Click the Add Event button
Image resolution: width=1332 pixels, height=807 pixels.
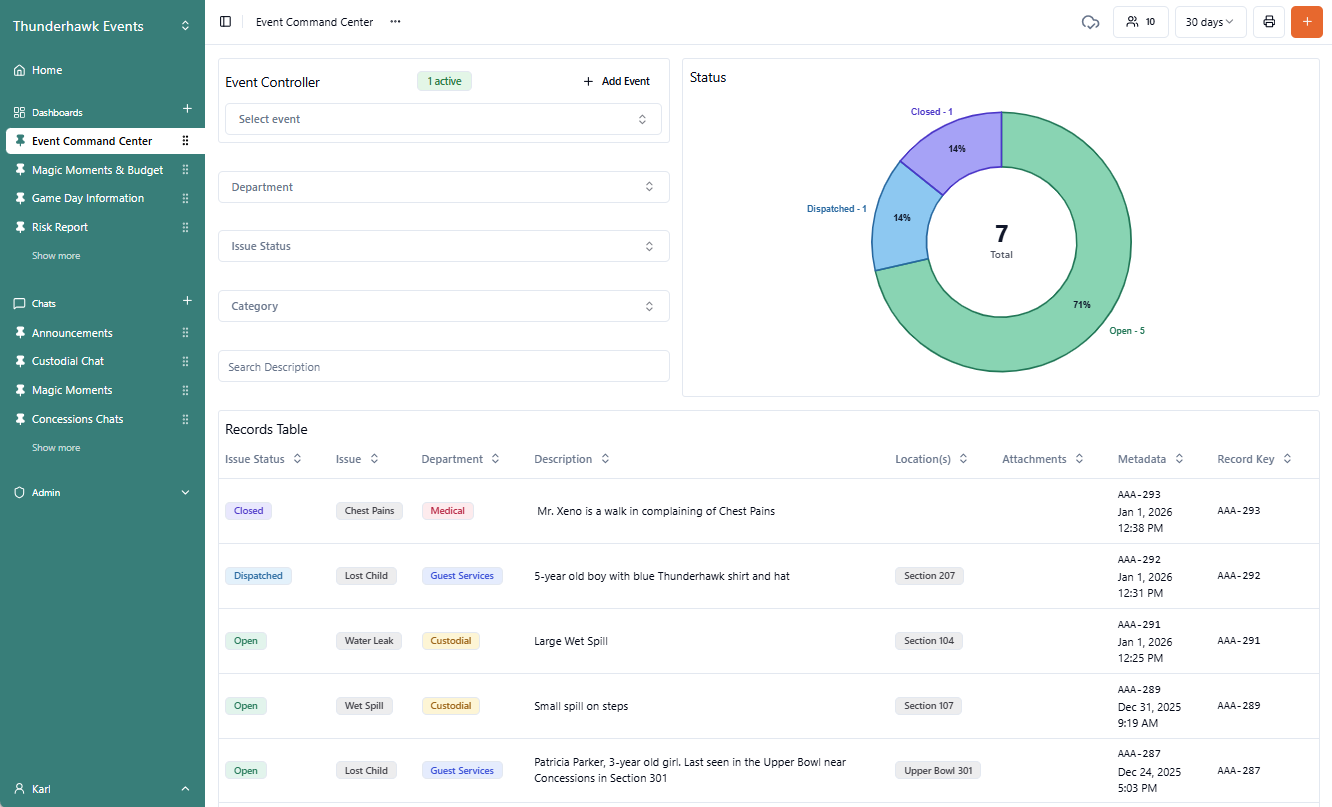click(x=617, y=81)
